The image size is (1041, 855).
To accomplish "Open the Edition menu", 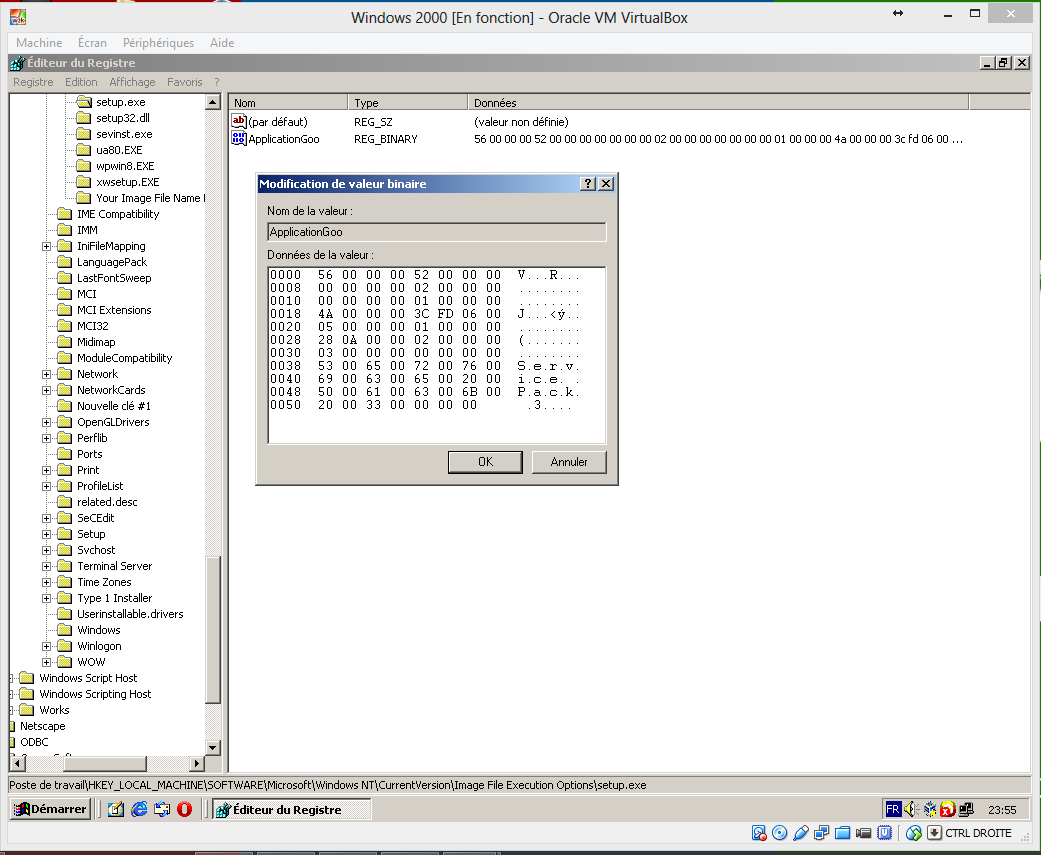I will [81, 82].
